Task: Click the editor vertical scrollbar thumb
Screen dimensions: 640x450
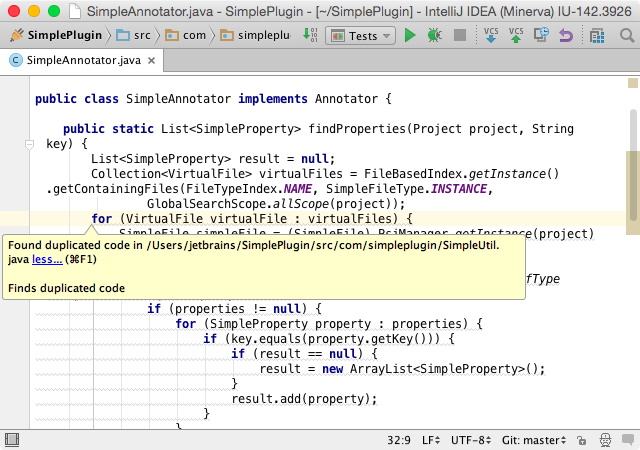Action: [633, 165]
